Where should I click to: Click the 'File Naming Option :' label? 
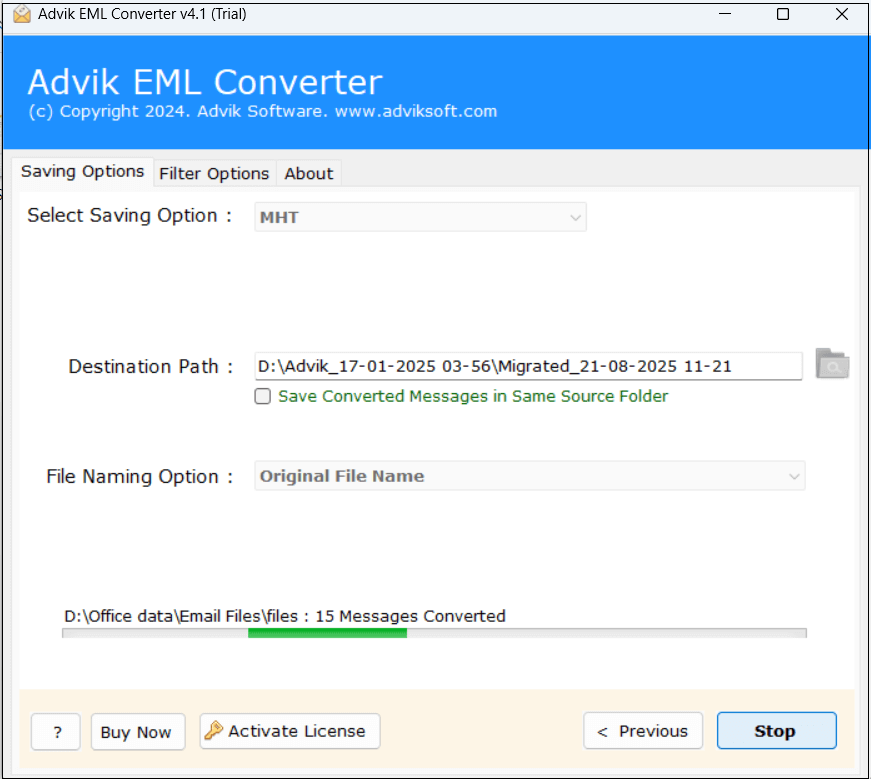pos(139,477)
